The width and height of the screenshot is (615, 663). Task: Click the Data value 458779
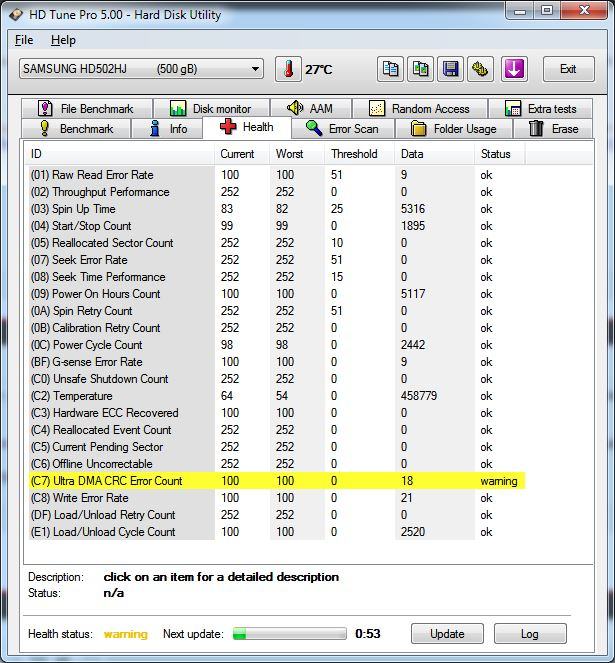point(419,396)
